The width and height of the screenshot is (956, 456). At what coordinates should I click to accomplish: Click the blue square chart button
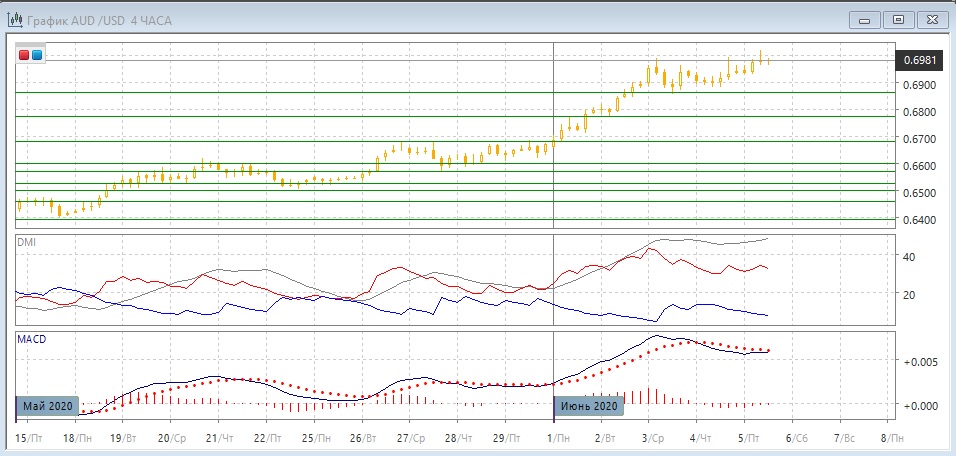pyautogui.click(x=37, y=55)
